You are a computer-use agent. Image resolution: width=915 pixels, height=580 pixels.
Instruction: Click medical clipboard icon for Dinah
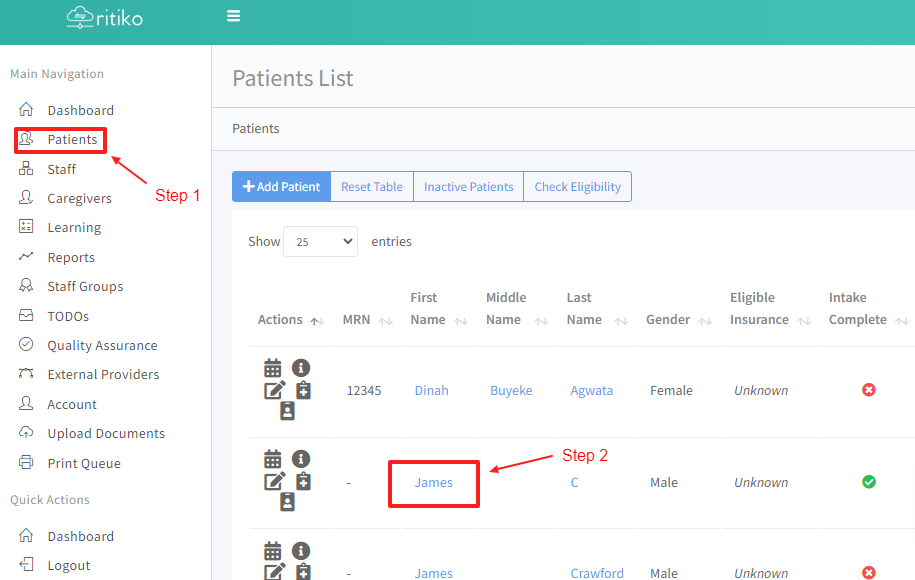pos(303,390)
